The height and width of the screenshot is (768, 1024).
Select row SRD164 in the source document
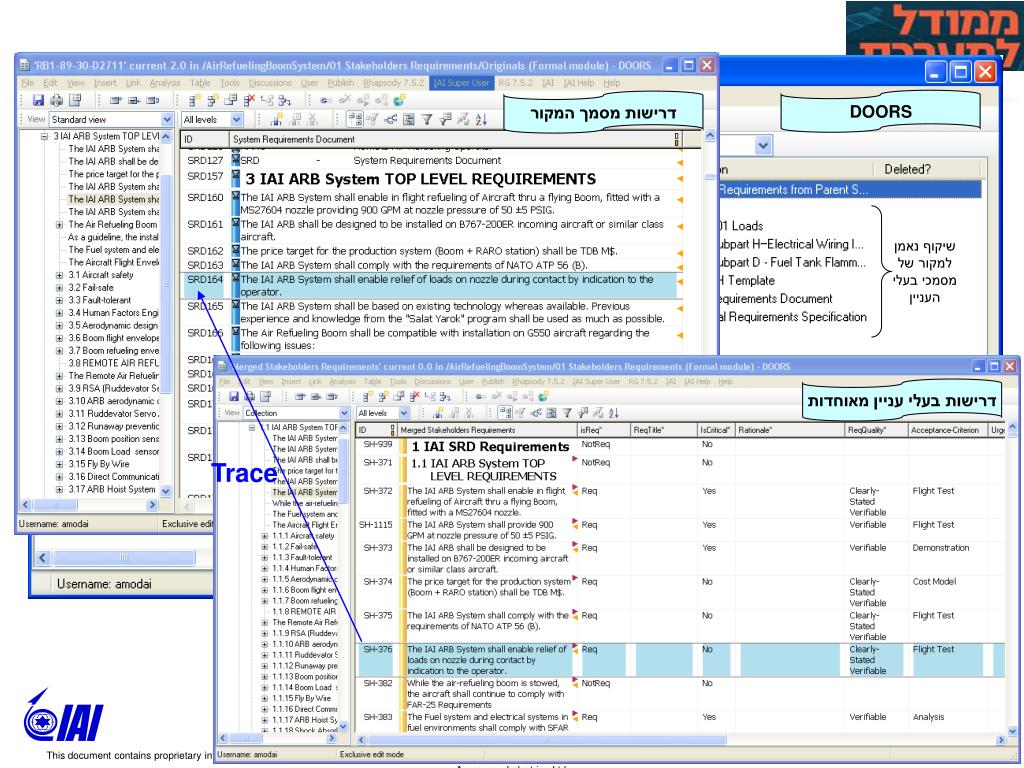[x=431, y=286]
